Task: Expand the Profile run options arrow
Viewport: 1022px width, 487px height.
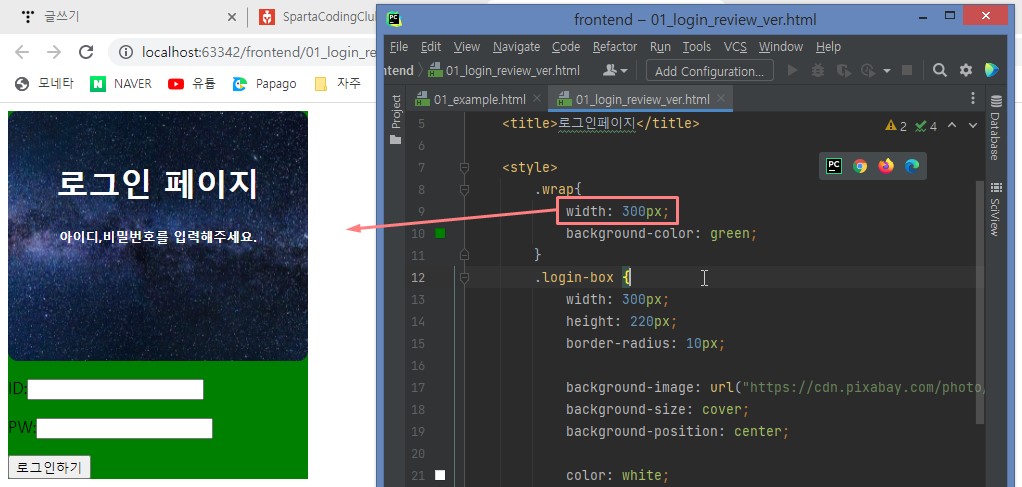Action: coord(886,70)
